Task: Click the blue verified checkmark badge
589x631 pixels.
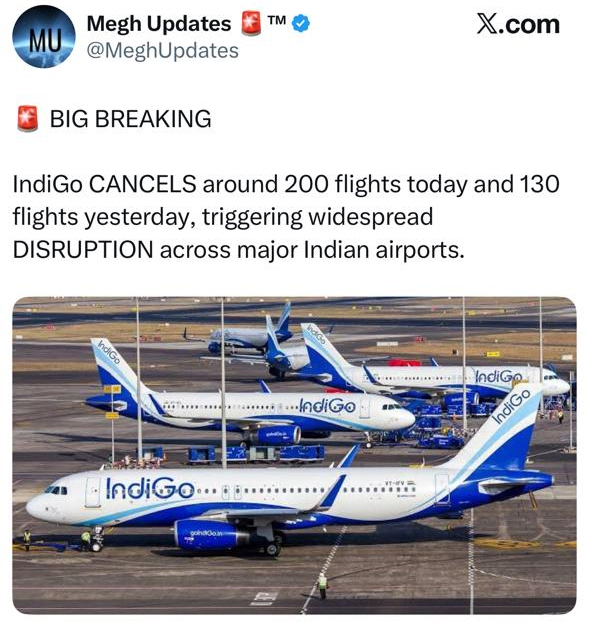Action: [301, 24]
